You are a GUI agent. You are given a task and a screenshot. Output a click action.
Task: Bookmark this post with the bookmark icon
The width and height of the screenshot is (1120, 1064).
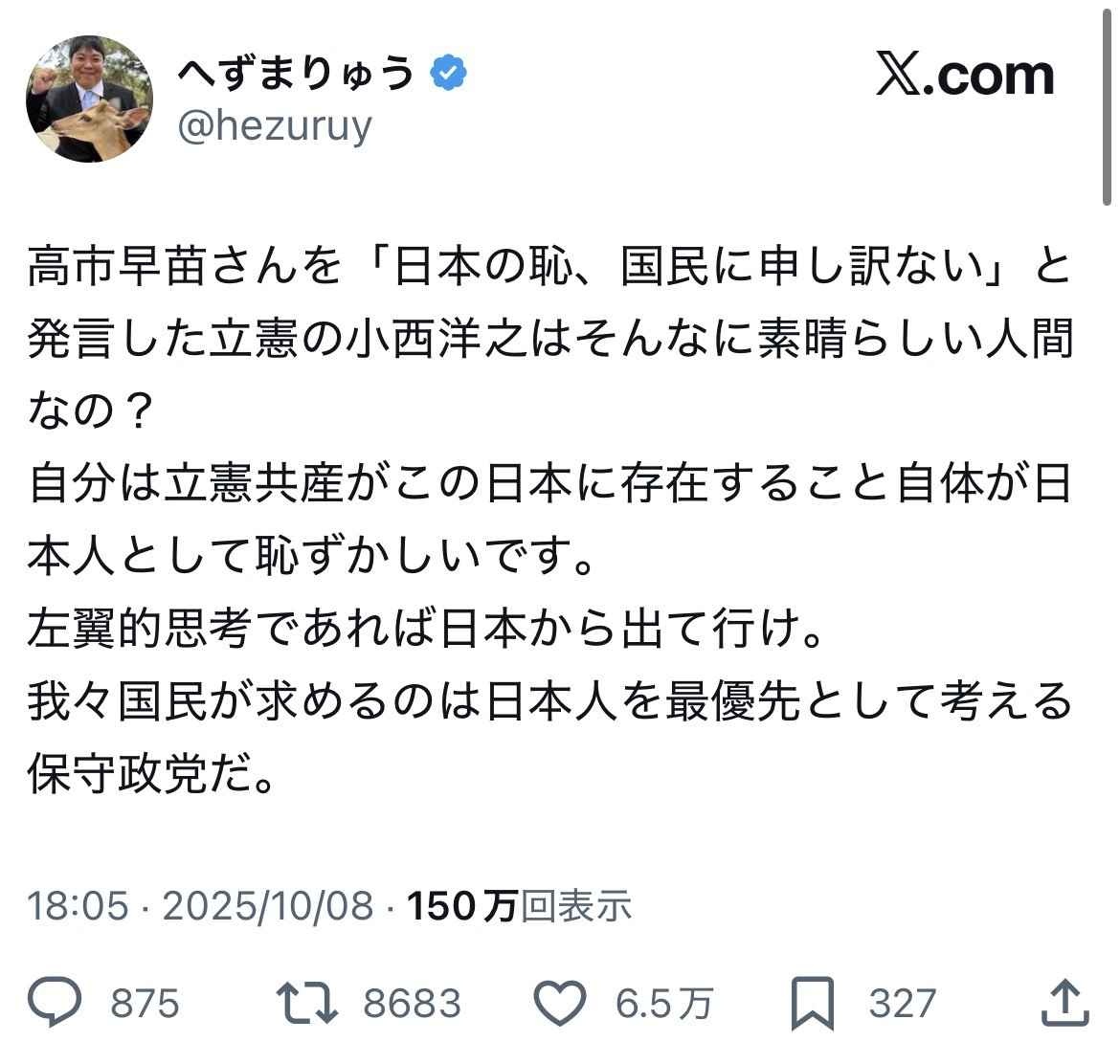tap(812, 1003)
